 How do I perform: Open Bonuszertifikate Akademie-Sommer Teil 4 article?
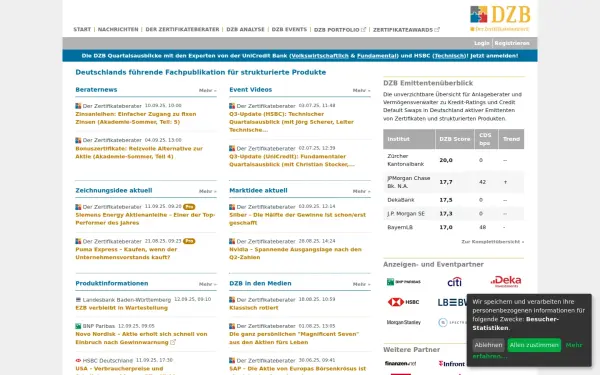pos(139,152)
